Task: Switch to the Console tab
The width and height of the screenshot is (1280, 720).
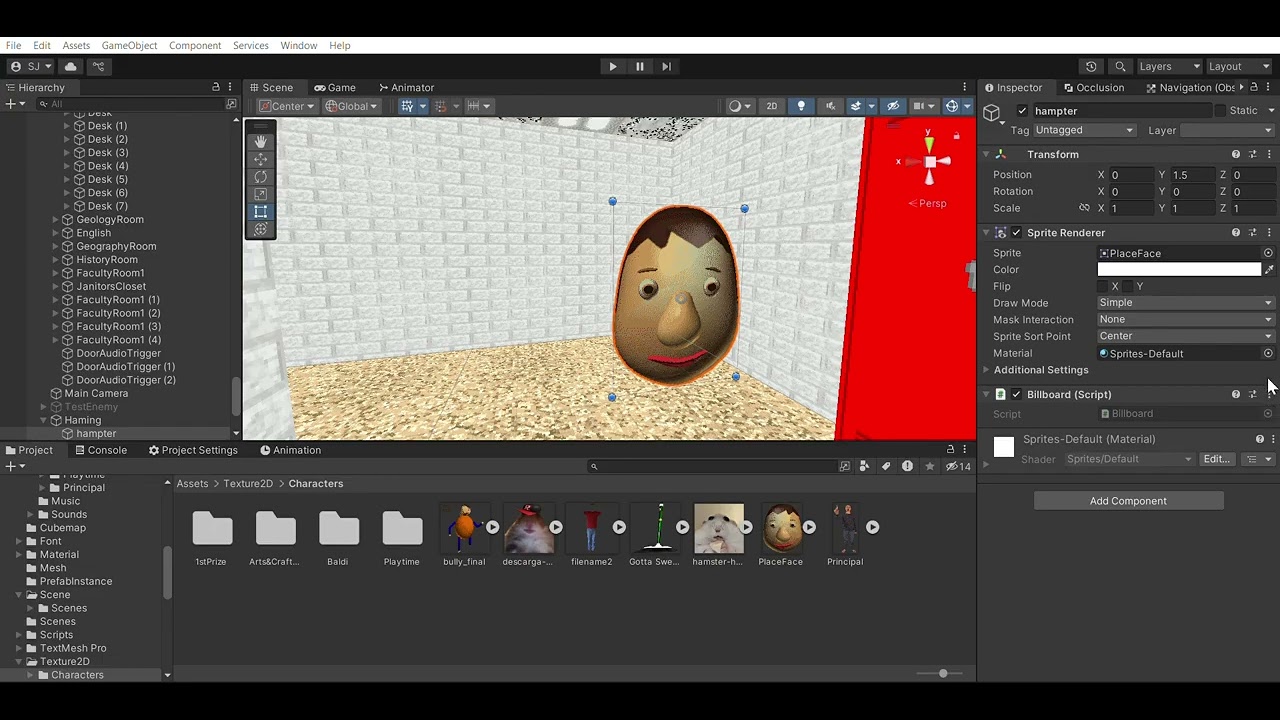Action: click(100, 450)
